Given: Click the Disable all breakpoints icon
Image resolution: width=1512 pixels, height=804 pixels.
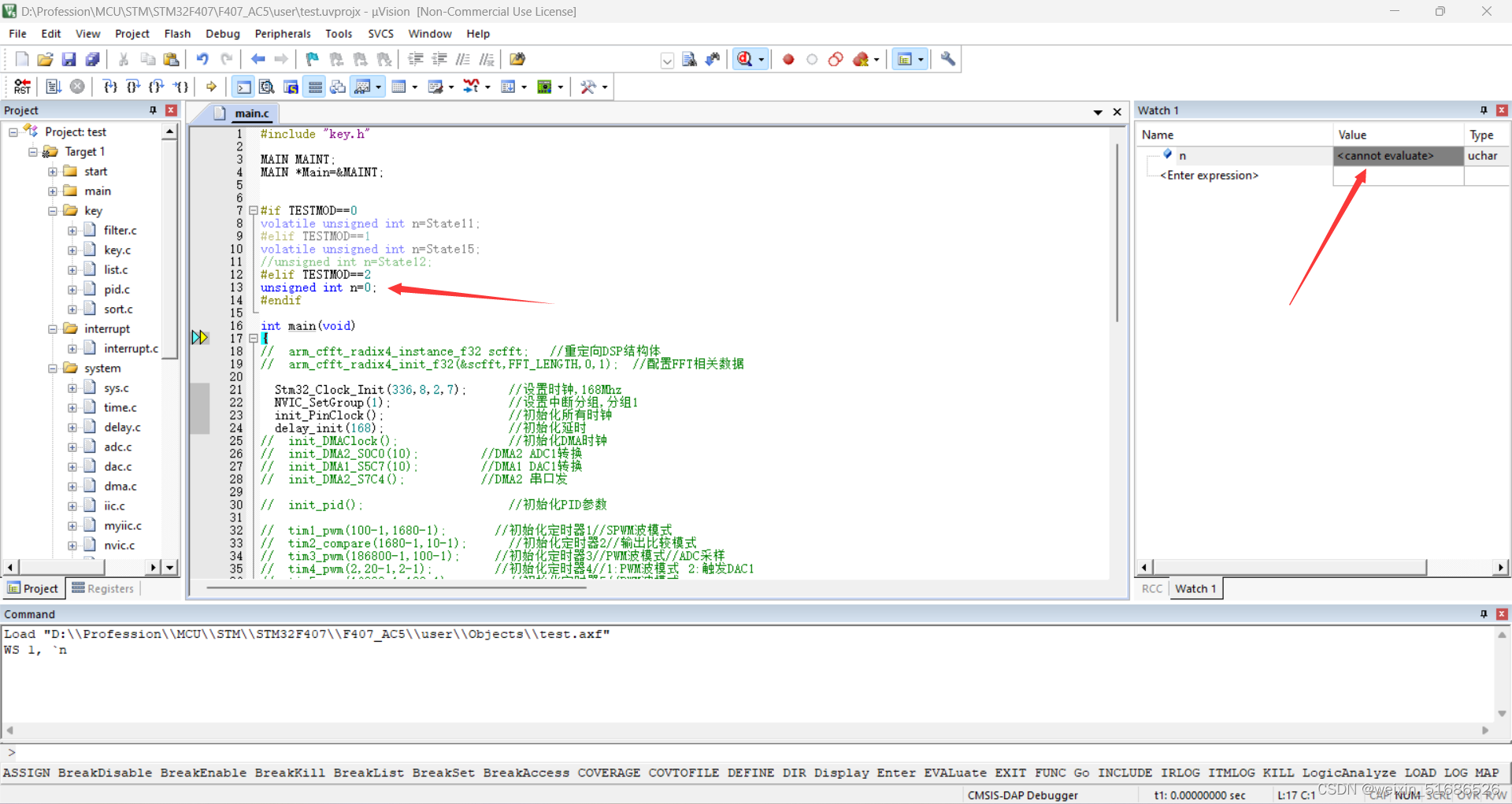Looking at the screenshot, I should [x=836, y=59].
